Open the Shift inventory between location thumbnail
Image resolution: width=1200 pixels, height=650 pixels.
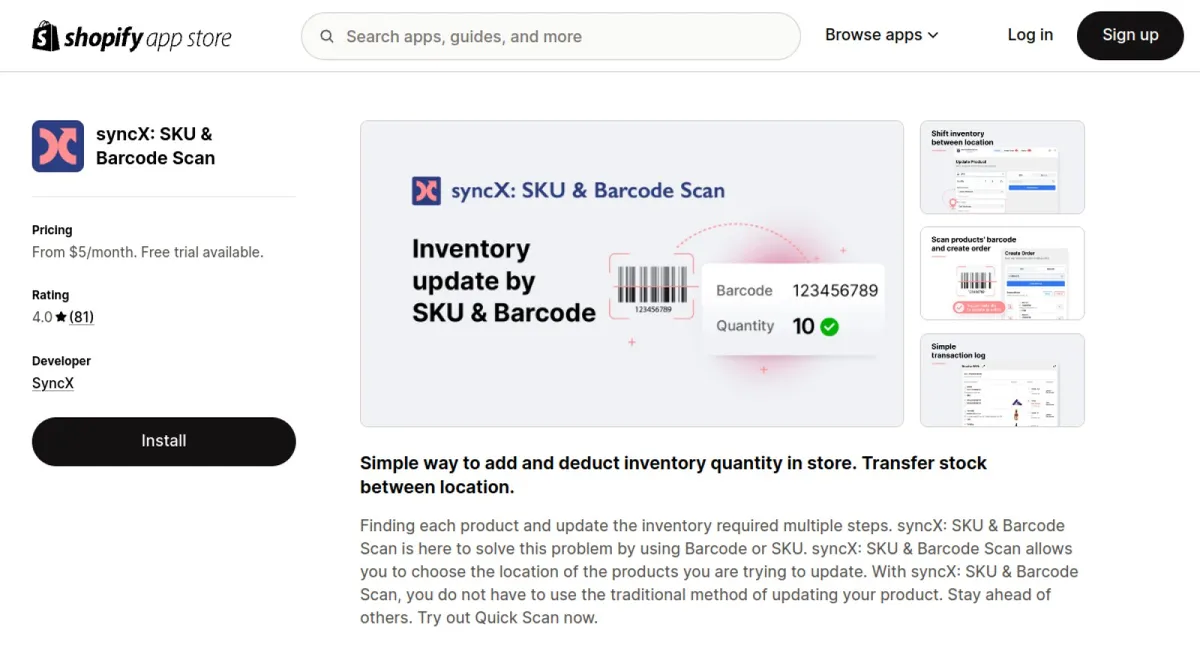pos(1001,167)
